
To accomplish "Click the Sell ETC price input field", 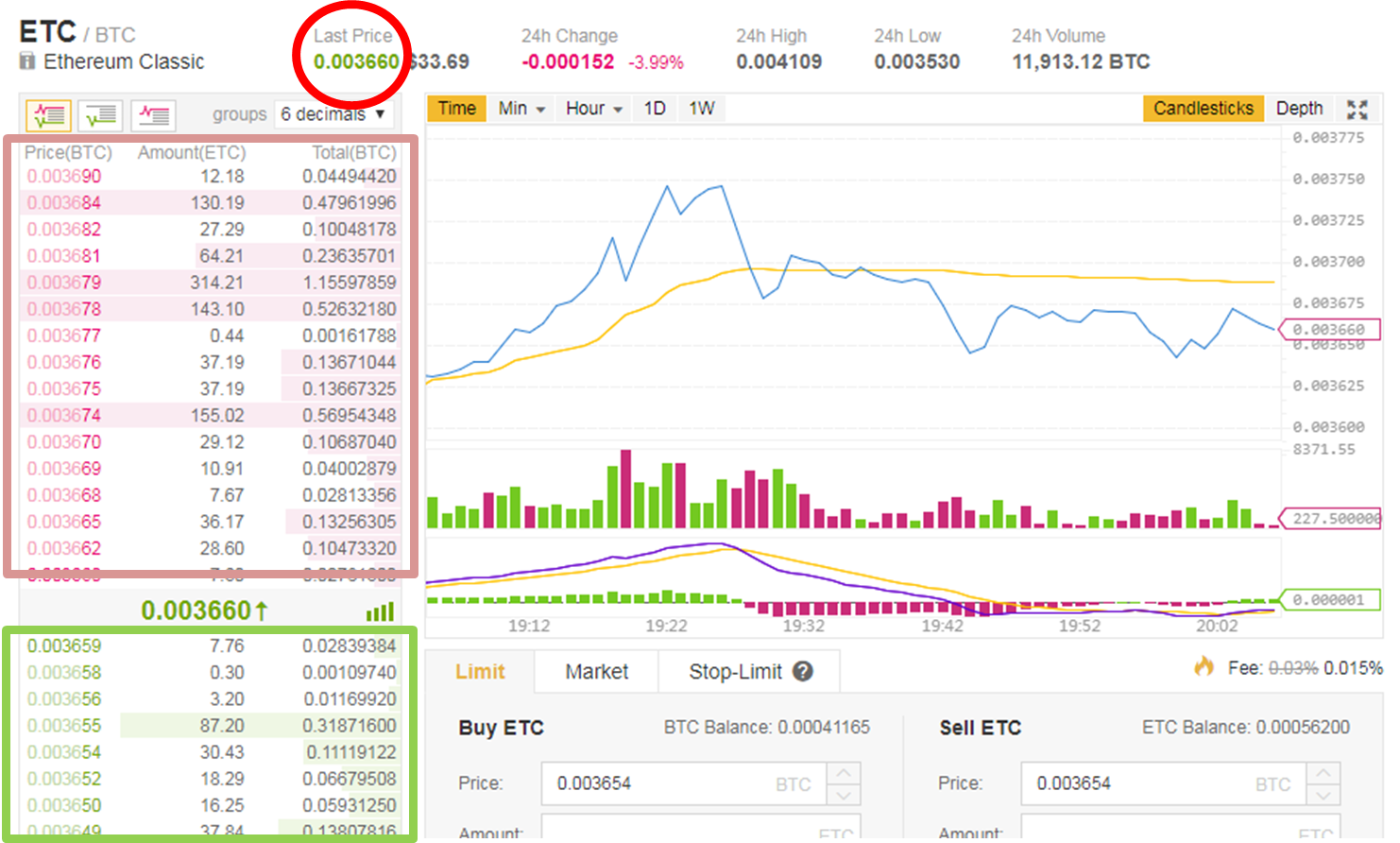I will click(x=1164, y=783).
